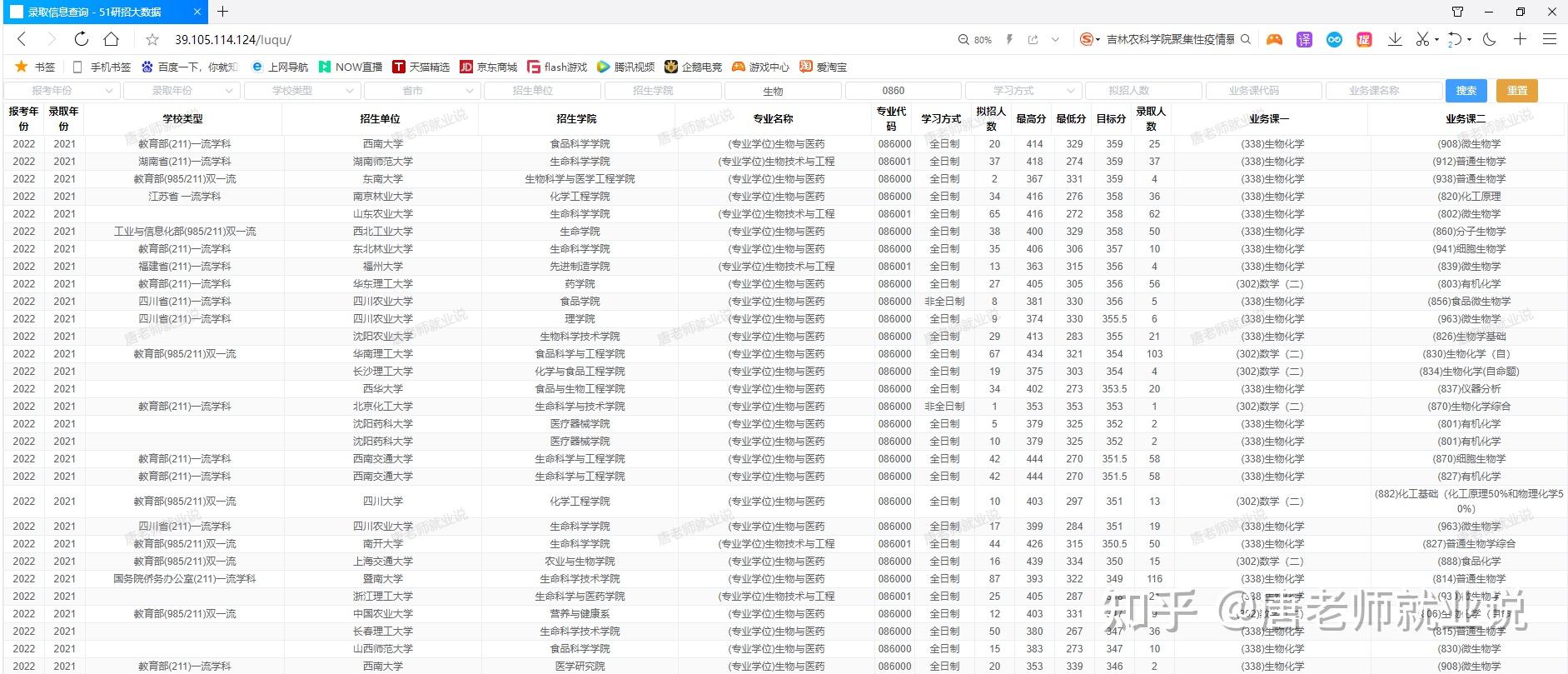This screenshot has height=674, width=1568.
Task: Open the 腾讯视频 bookmark
Action: click(626, 67)
